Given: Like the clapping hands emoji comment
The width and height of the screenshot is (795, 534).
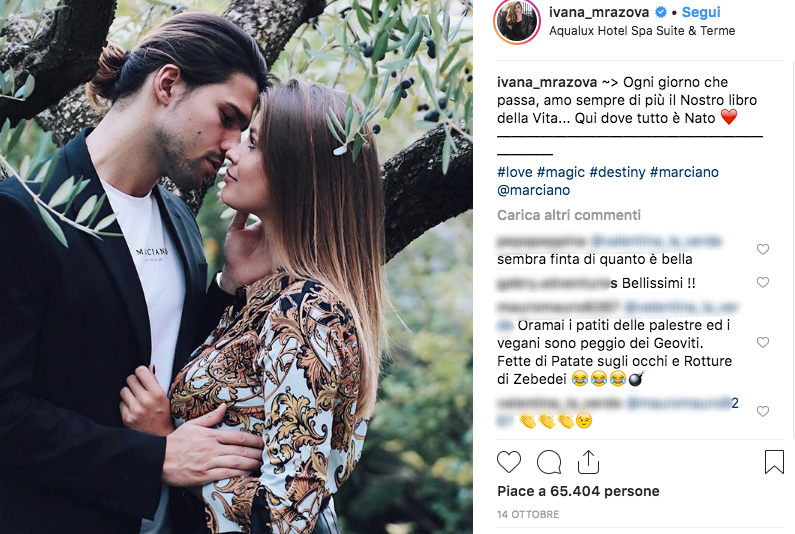Looking at the screenshot, I should click(x=763, y=411).
